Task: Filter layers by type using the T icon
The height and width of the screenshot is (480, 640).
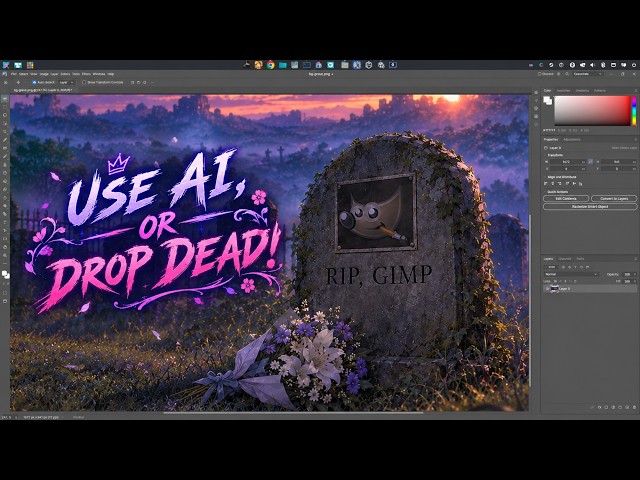Action: [576, 267]
